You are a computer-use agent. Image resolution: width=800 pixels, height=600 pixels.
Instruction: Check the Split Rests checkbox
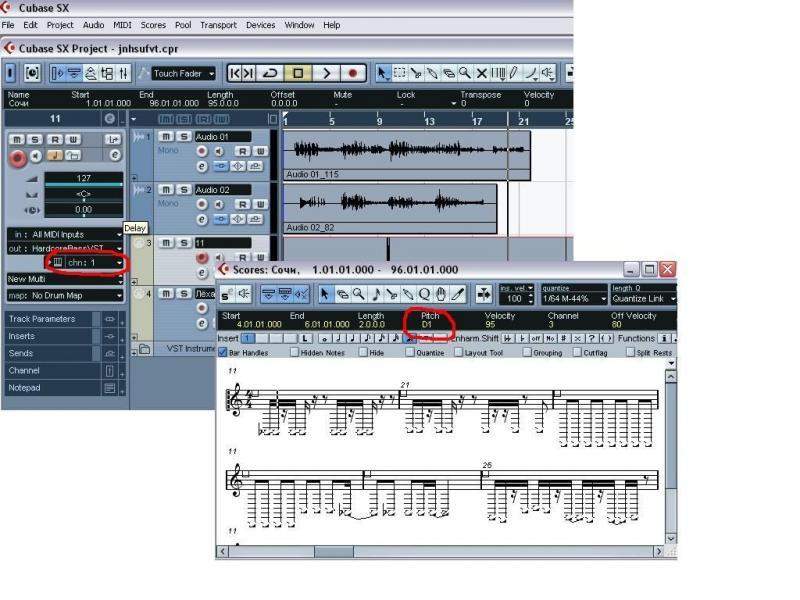630,353
